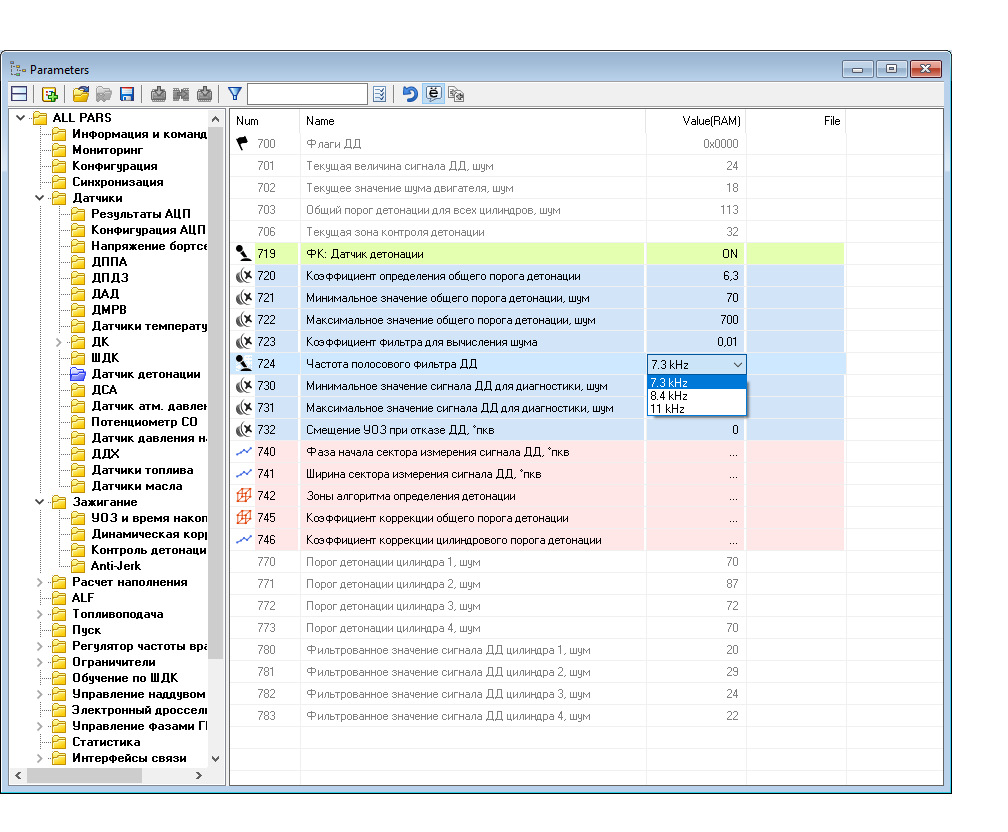Click the green plus add icon

[x=49, y=94]
